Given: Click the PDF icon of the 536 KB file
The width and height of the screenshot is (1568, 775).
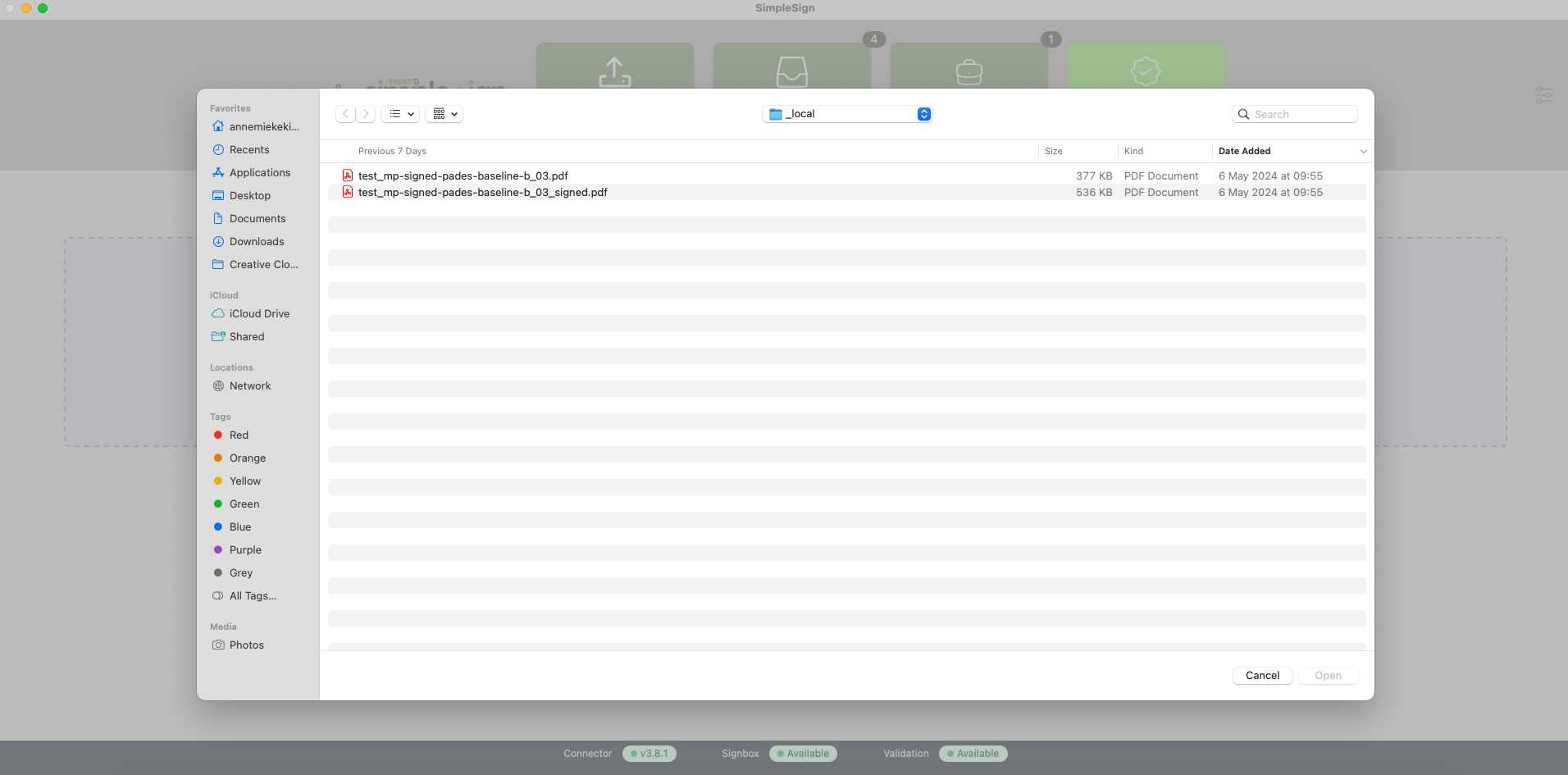Looking at the screenshot, I should (x=348, y=192).
